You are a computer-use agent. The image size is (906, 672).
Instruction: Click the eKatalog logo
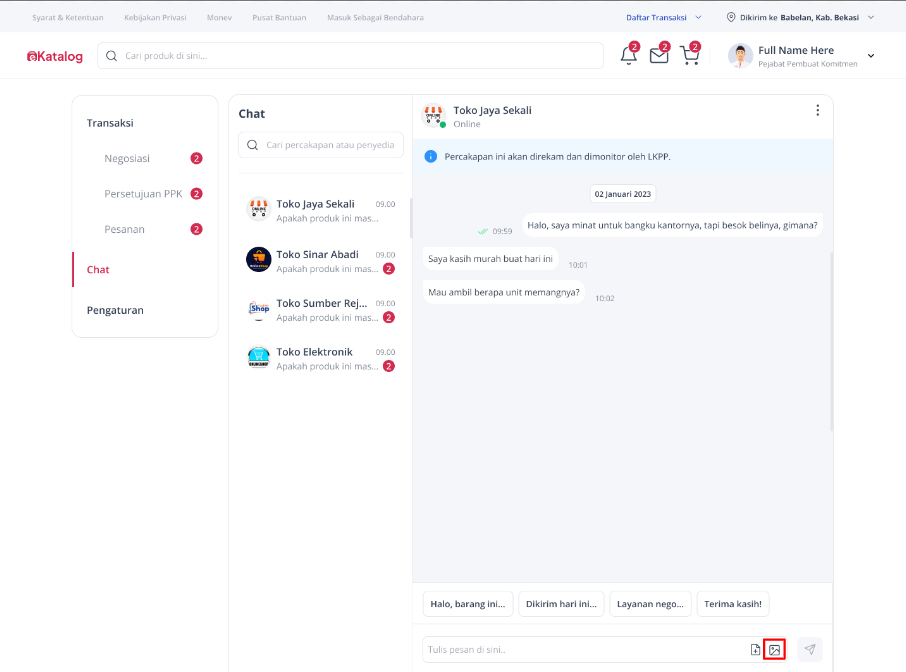coord(55,56)
